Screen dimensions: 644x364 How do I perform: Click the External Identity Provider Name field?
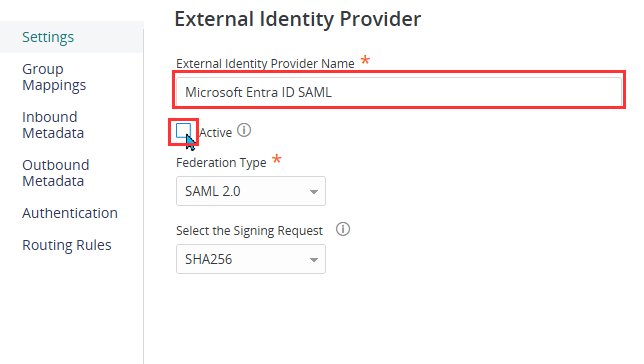(399, 92)
